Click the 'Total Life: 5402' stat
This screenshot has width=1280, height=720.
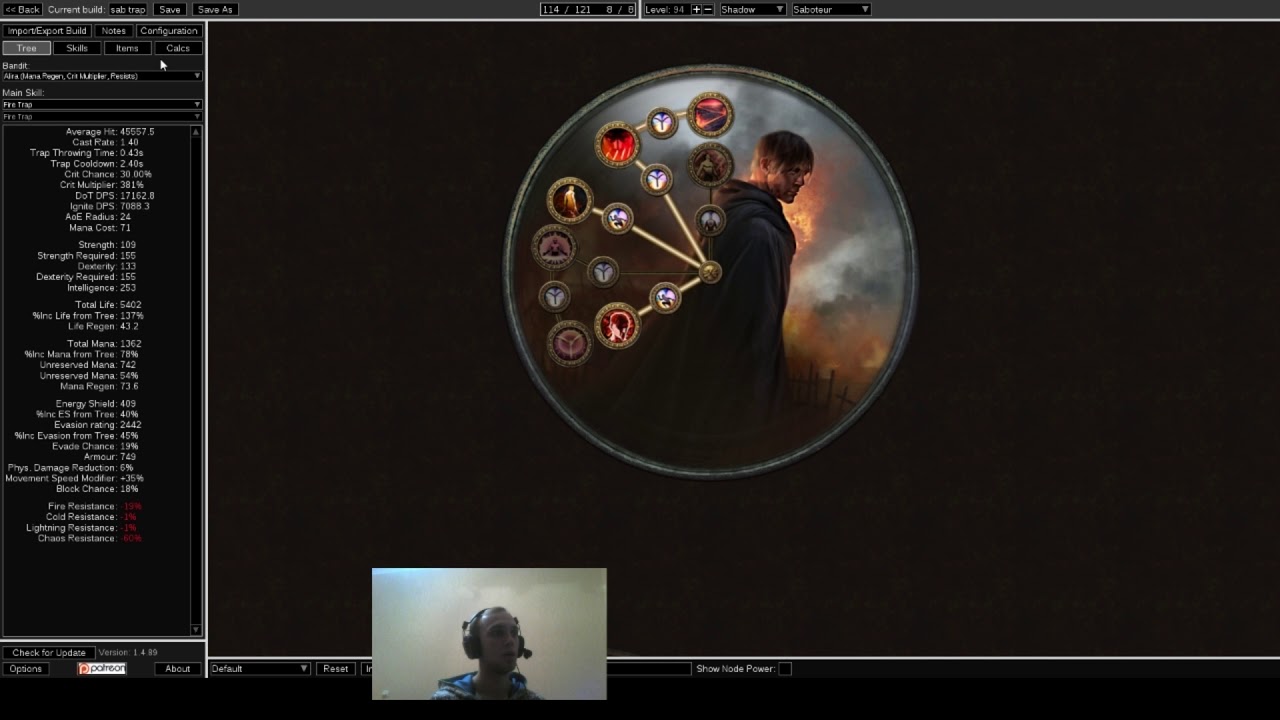pyautogui.click(x=108, y=304)
